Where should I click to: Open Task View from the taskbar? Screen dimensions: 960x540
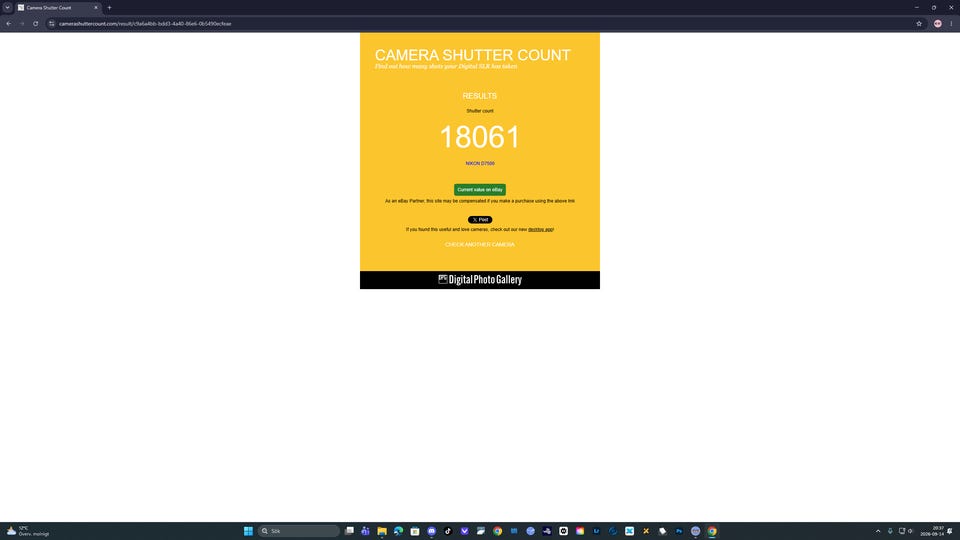(x=349, y=531)
